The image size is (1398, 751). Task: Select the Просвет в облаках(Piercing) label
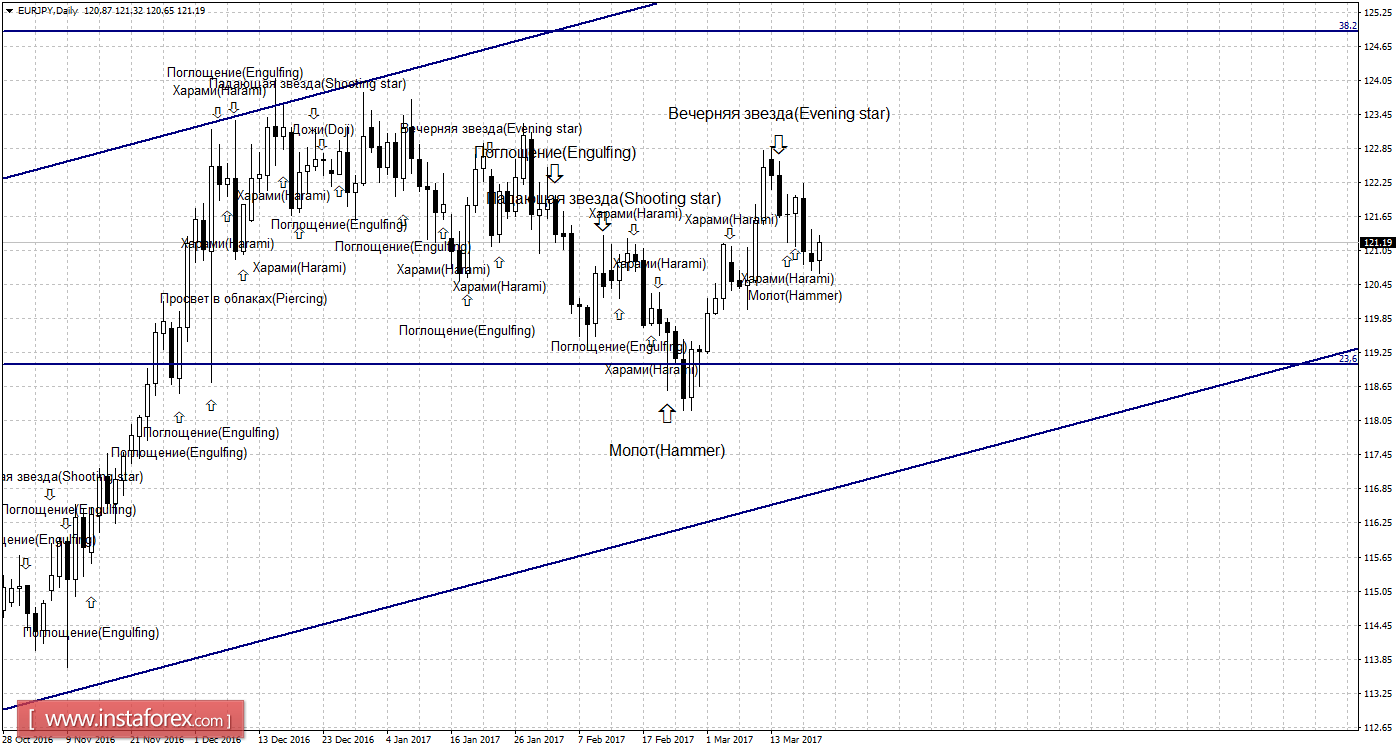243,298
